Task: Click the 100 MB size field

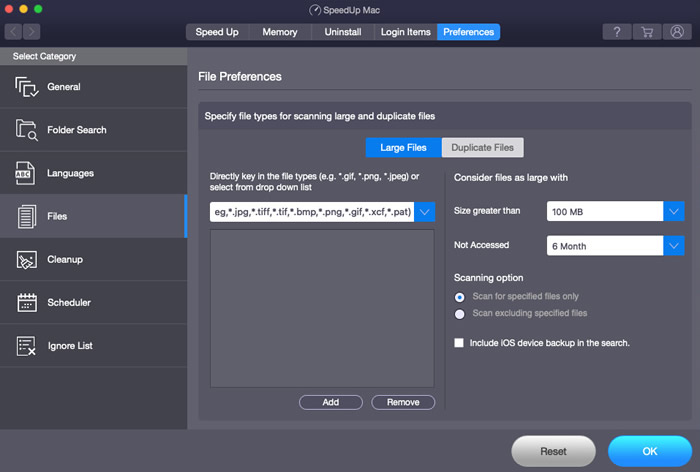Action: click(x=605, y=211)
